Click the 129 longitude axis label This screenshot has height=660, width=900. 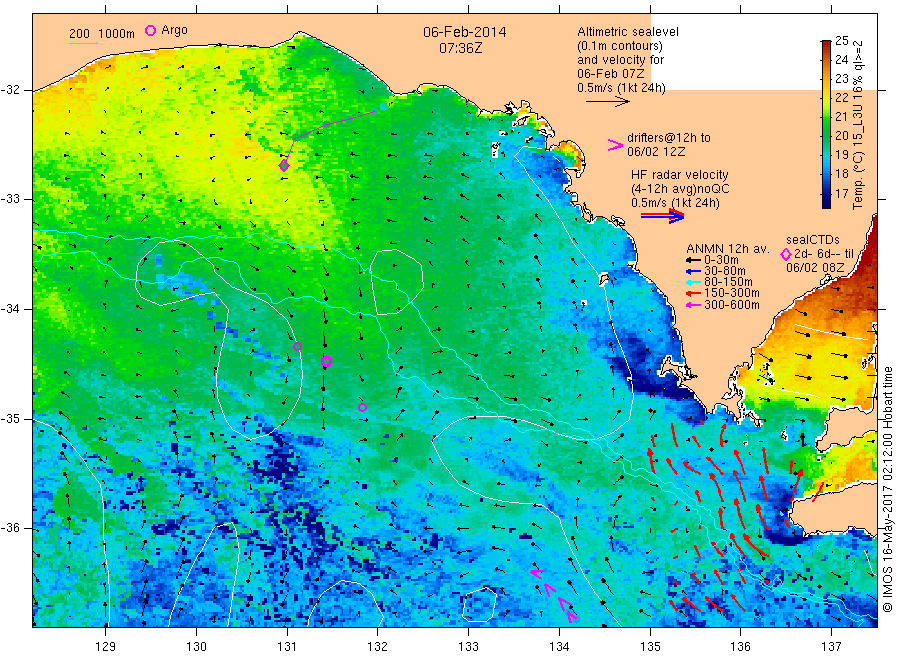tap(106, 647)
